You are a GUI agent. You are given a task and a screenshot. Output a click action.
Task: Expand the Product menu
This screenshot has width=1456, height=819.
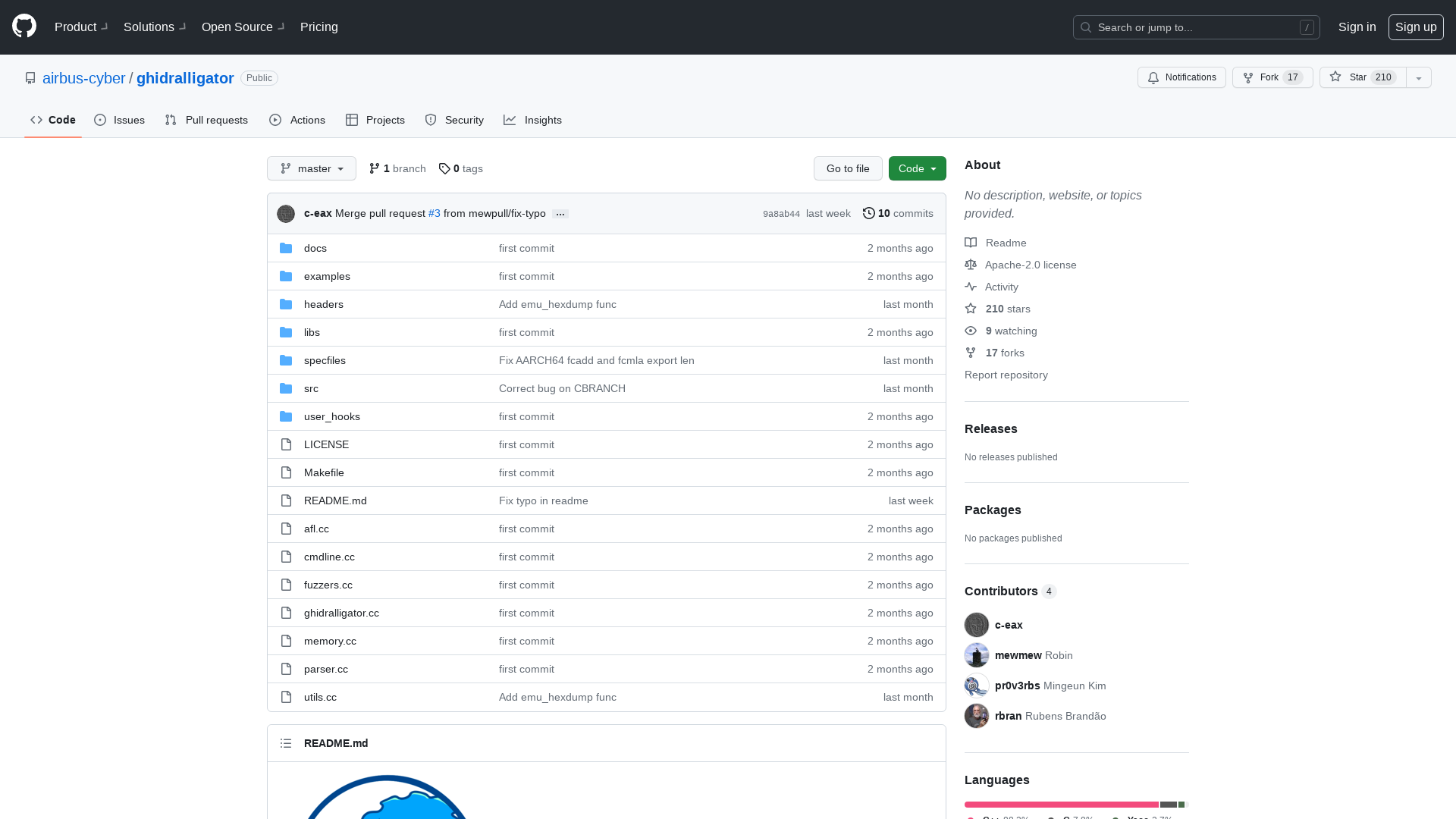[81, 27]
